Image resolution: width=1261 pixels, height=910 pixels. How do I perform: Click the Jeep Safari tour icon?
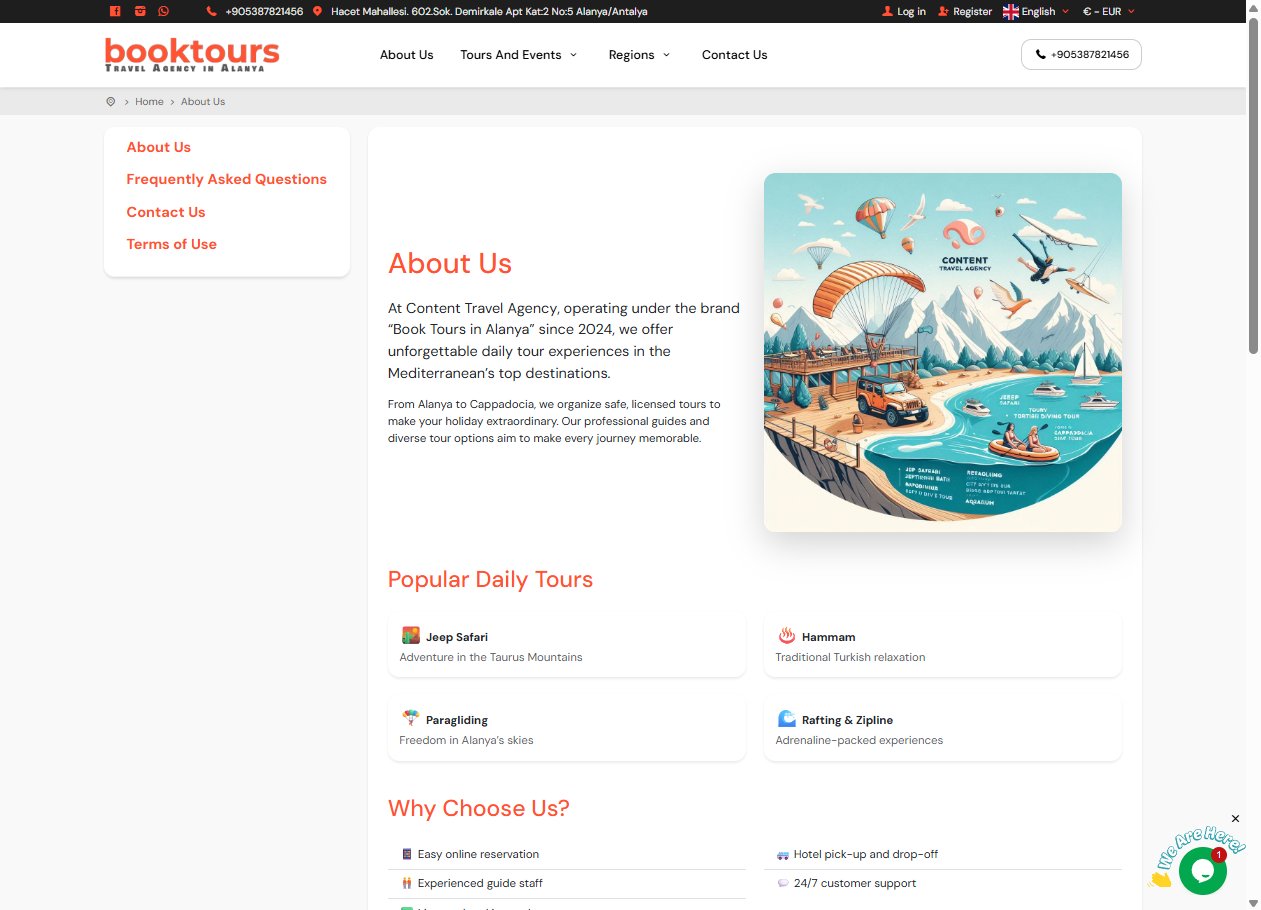(410, 636)
